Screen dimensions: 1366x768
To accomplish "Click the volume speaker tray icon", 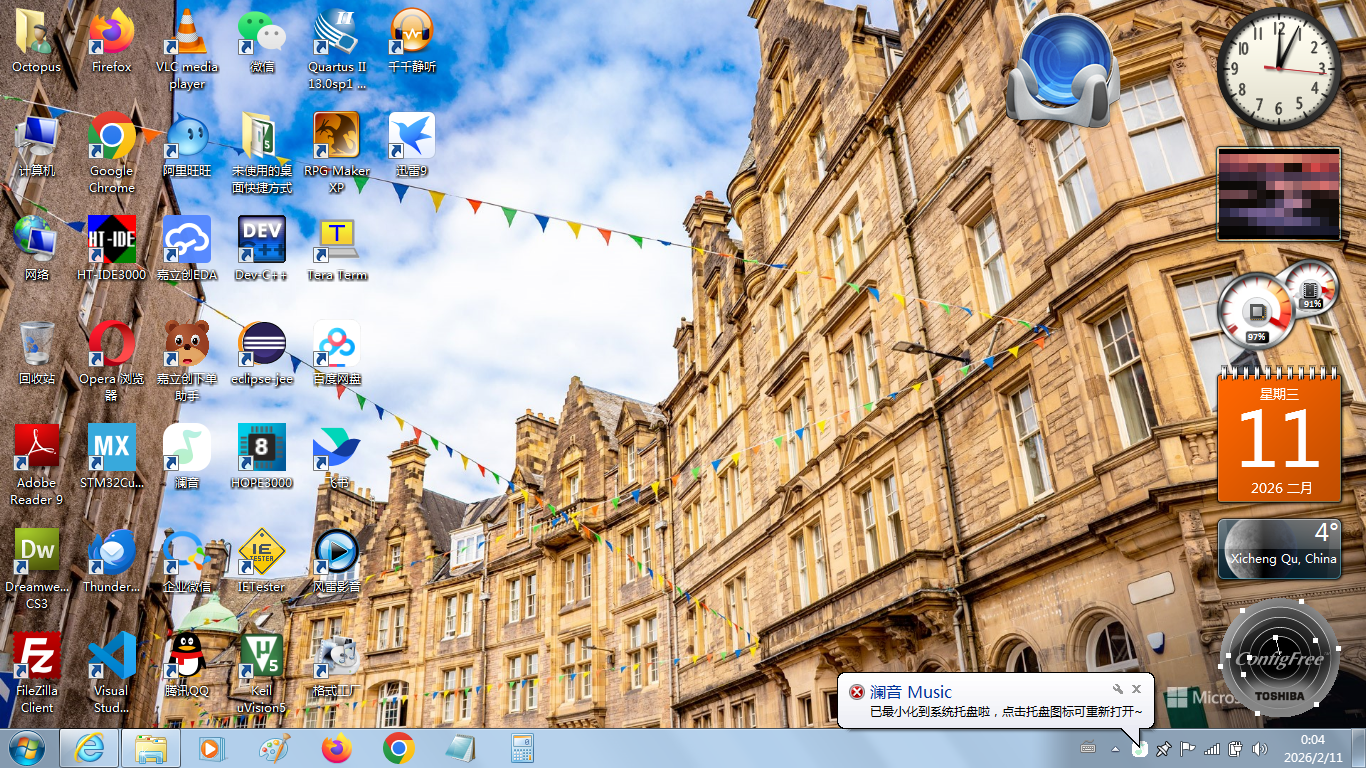I will click(1259, 748).
